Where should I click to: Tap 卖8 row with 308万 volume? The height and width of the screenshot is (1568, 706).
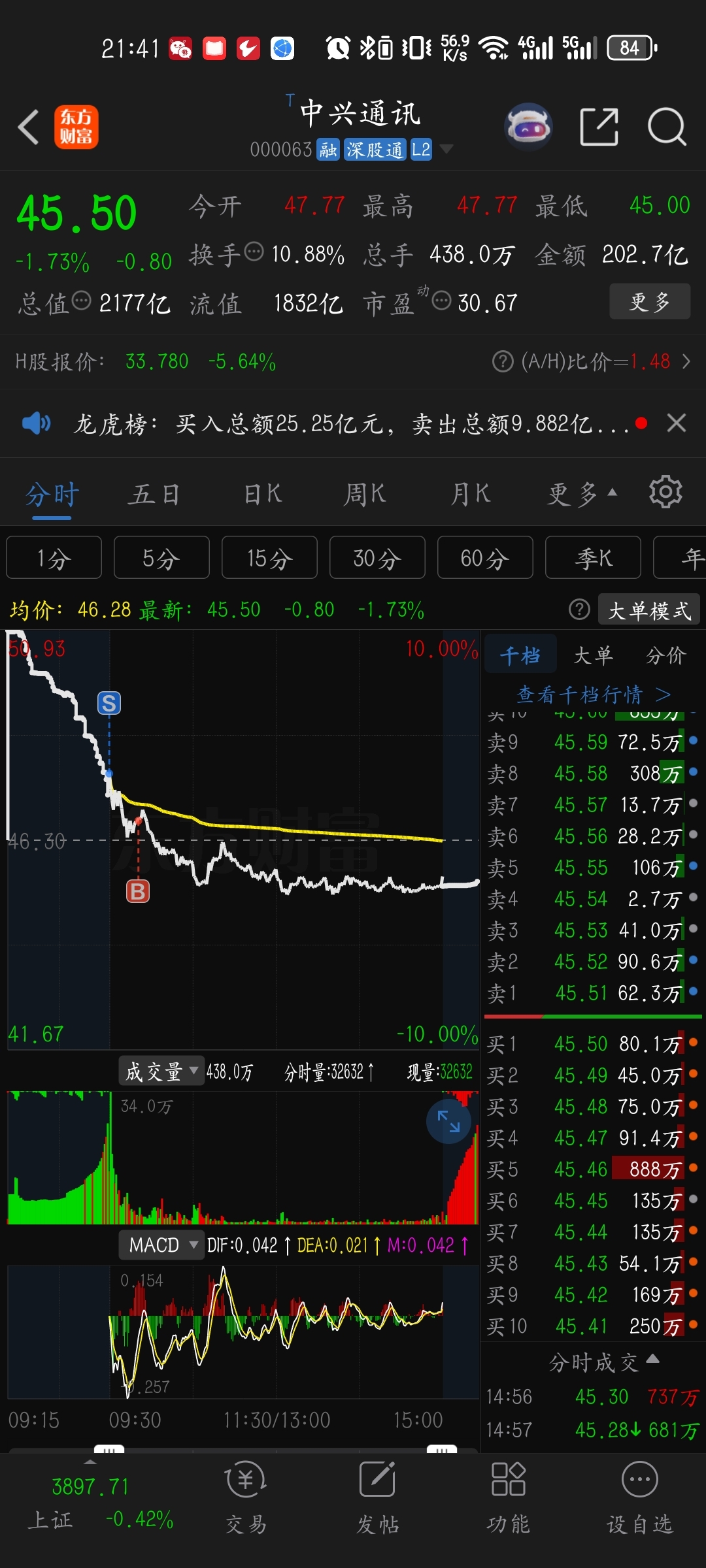click(593, 774)
